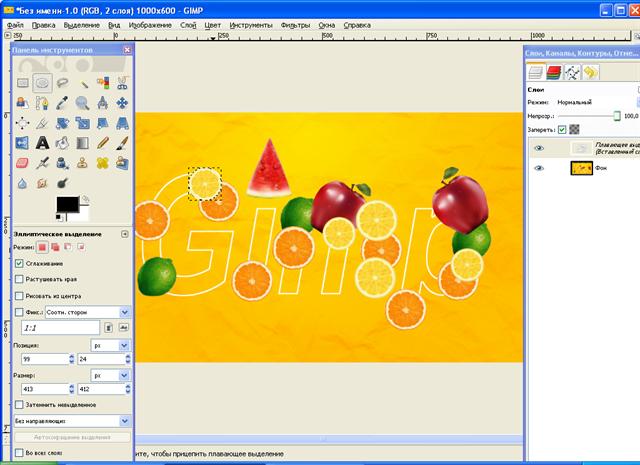
Task: Select the Scale tool
Action: tap(82, 123)
